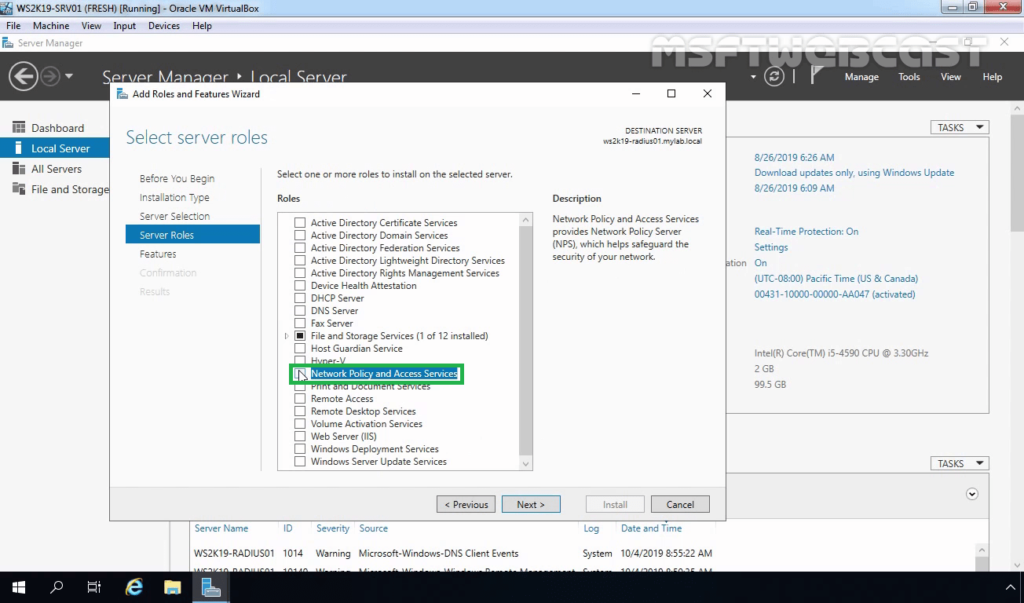The width and height of the screenshot is (1024, 603).
Task: Sort events by Server Name column
Action: (221, 528)
